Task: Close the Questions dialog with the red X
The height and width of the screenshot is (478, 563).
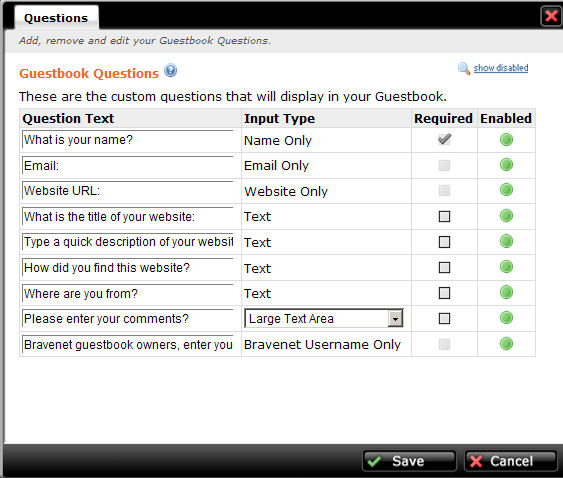Action: [551, 16]
